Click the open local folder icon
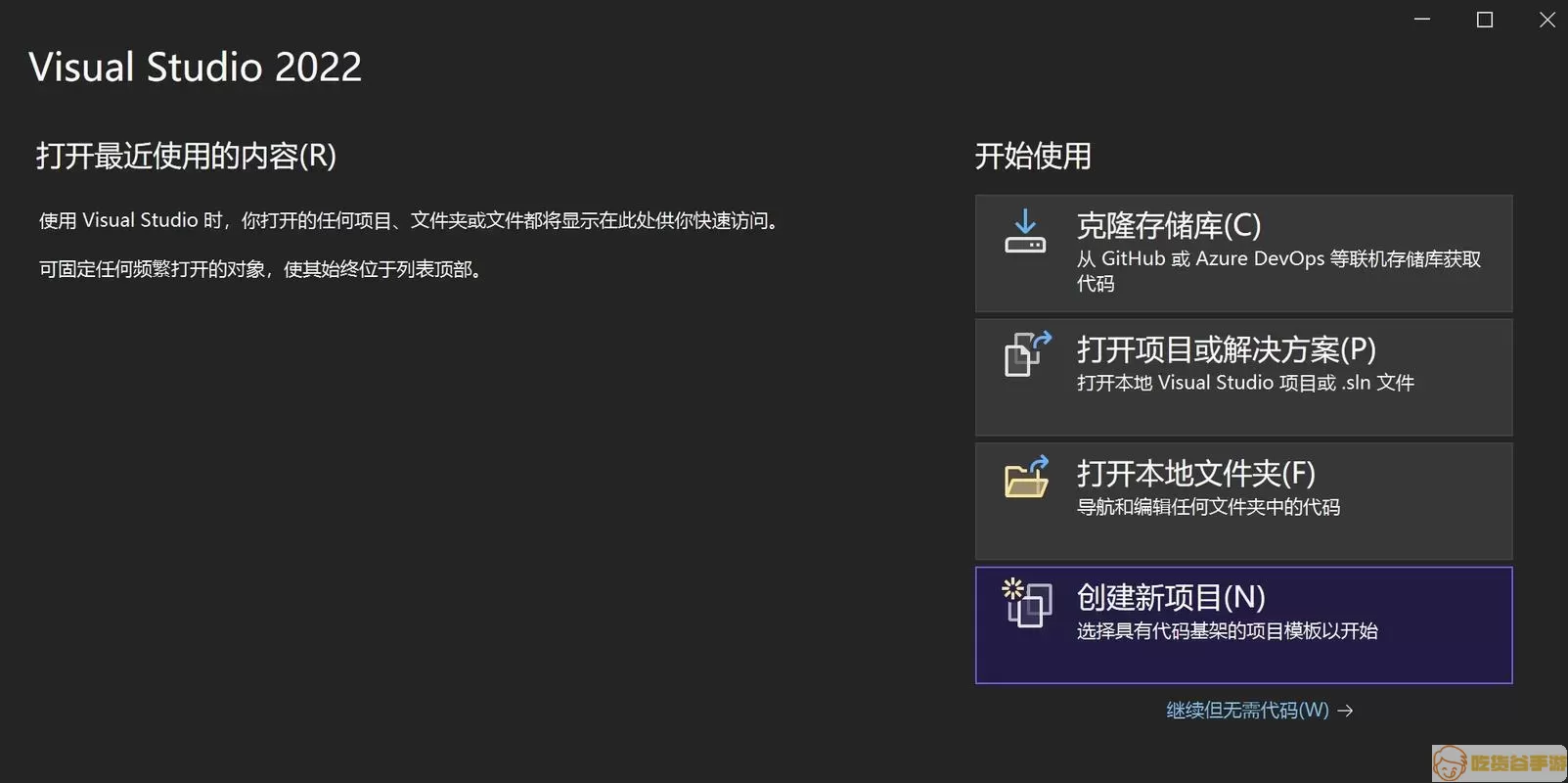This screenshot has height=783, width=1568. [1026, 477]
